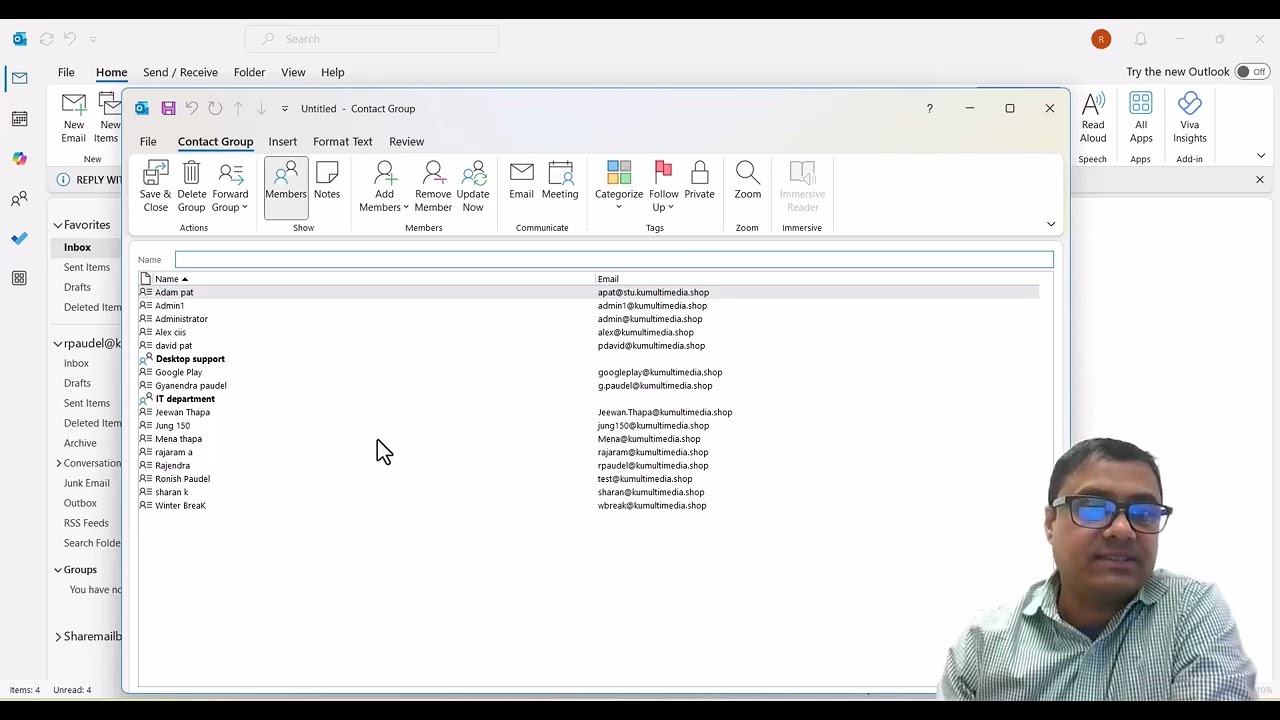Open the View tab in main Outlook window
Screen dimensions: 1280x720
tap(293, 72)
